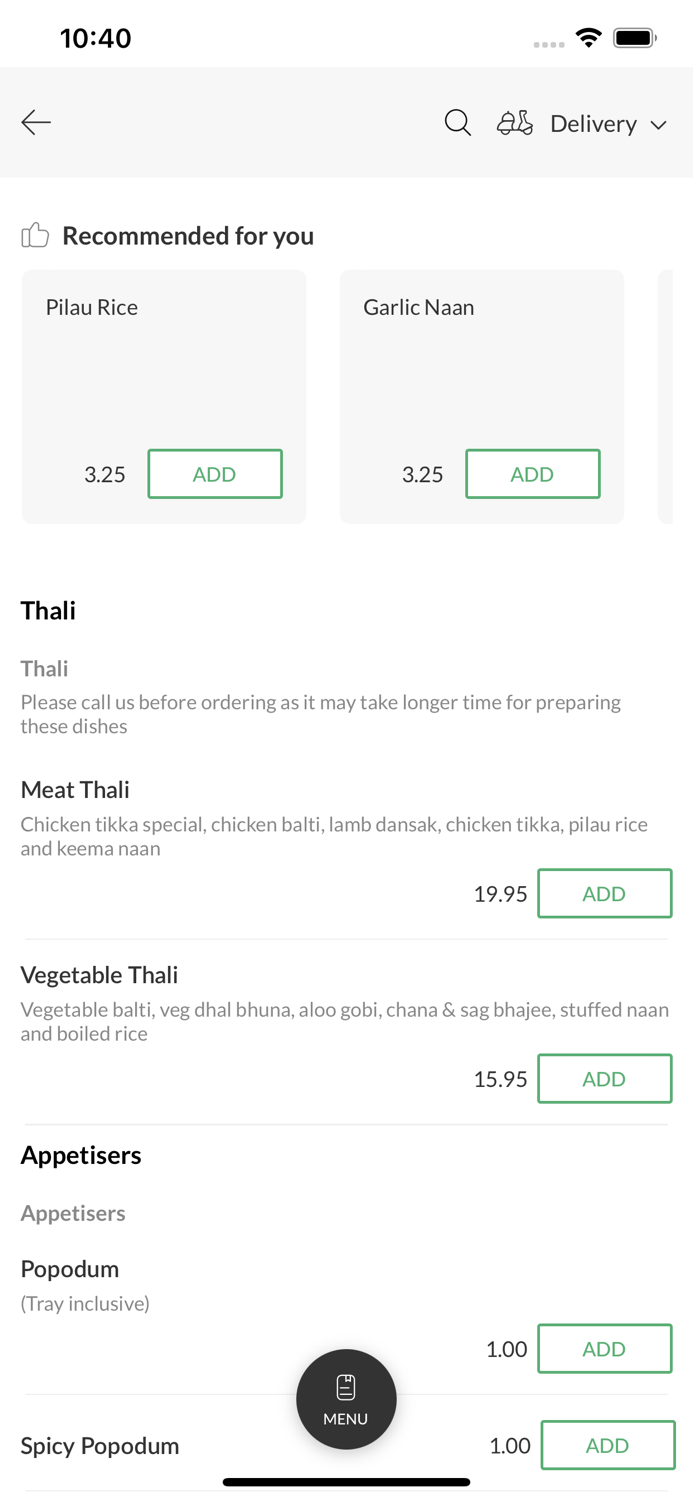Tap the cellular signal dots

click(548, 44)
